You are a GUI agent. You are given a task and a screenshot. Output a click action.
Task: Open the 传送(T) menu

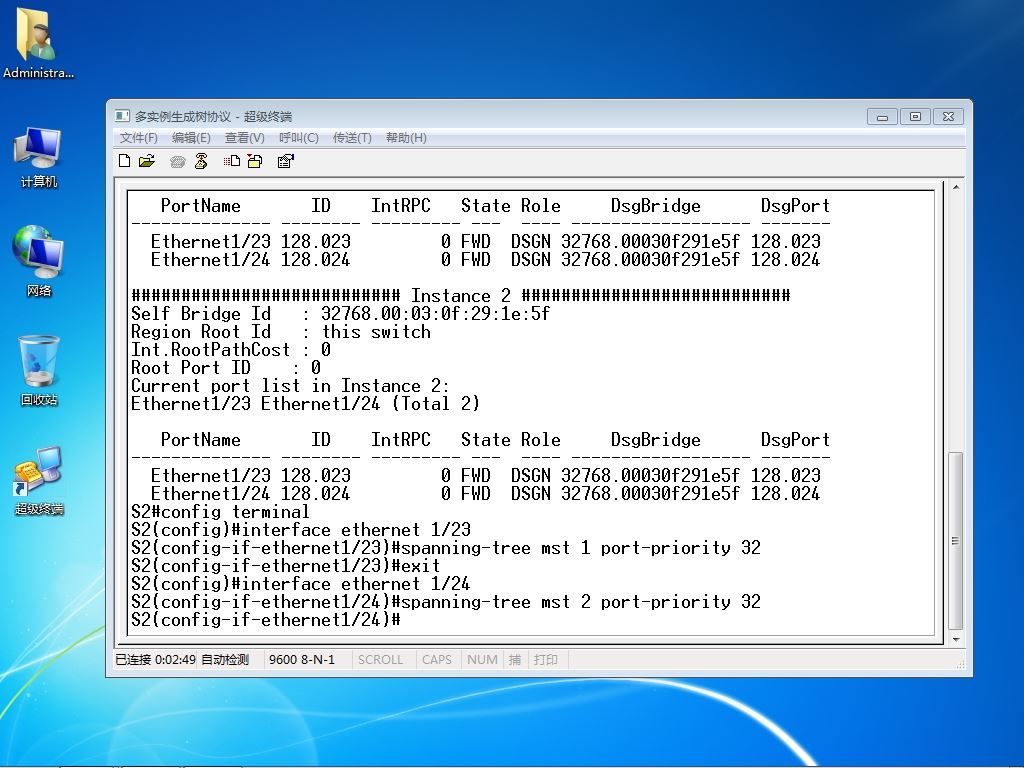click(352, 138)
